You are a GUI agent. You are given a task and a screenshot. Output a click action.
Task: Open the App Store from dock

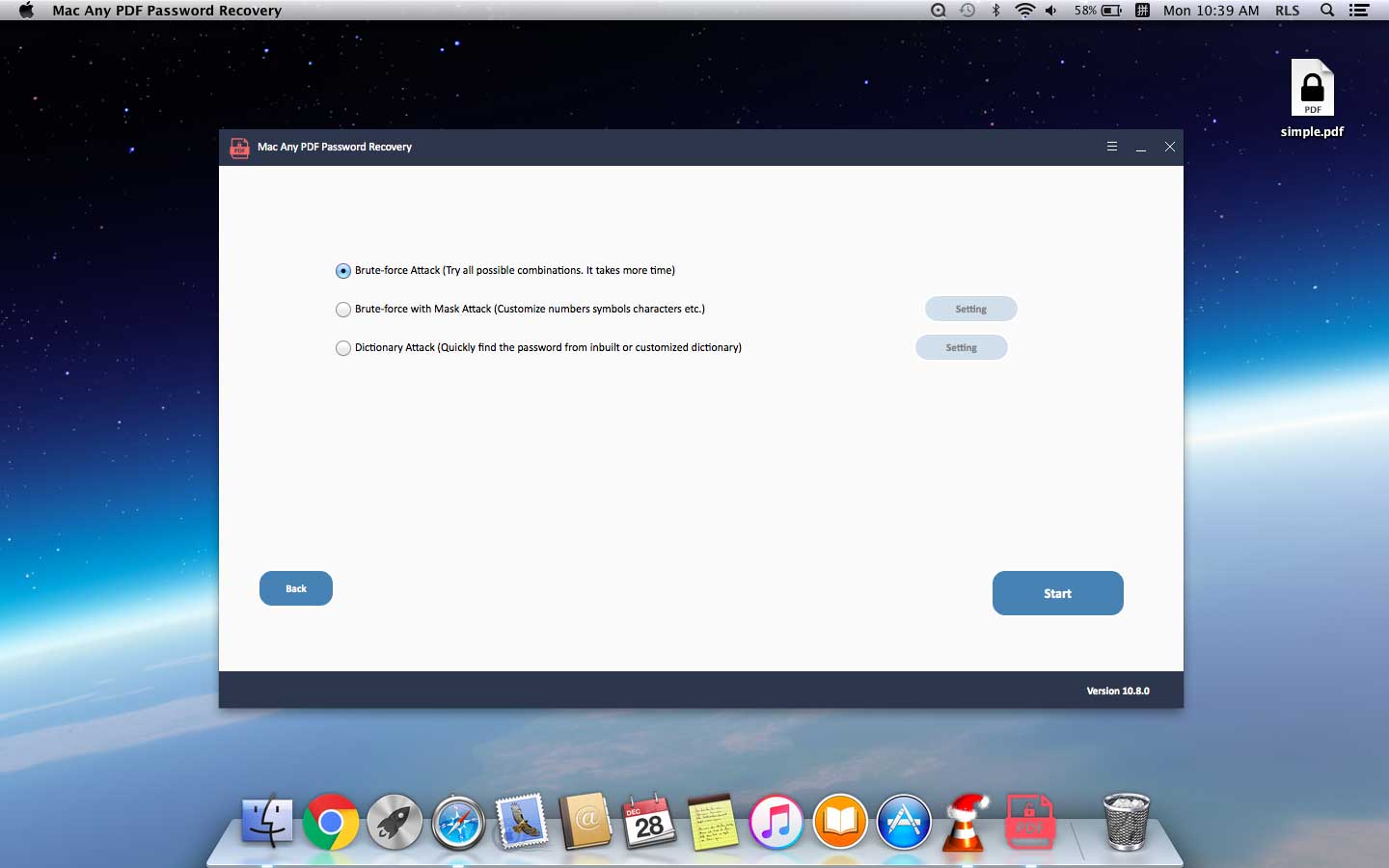pos(904,823)
